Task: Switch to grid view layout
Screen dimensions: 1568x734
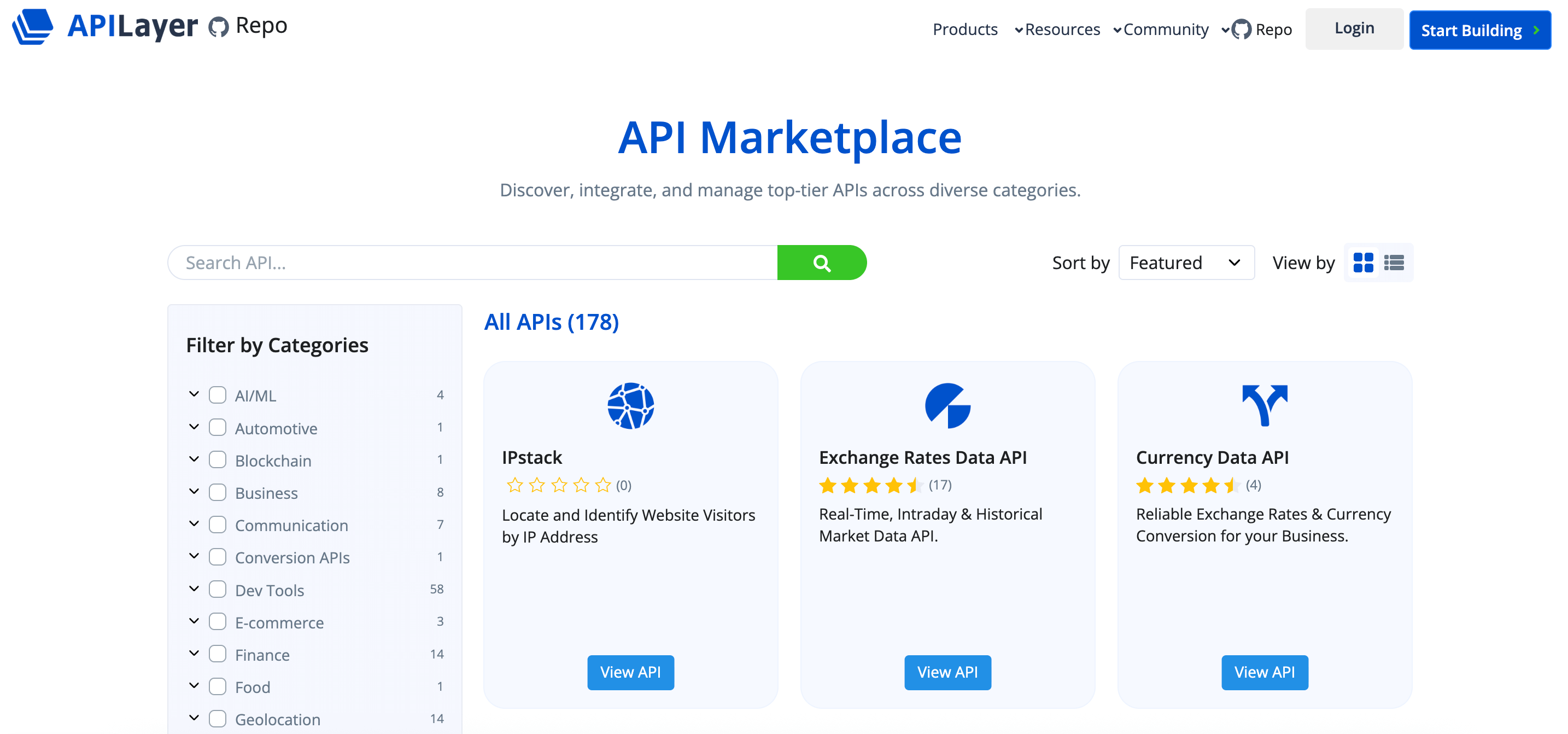Action: click(x=1364, y=263)
